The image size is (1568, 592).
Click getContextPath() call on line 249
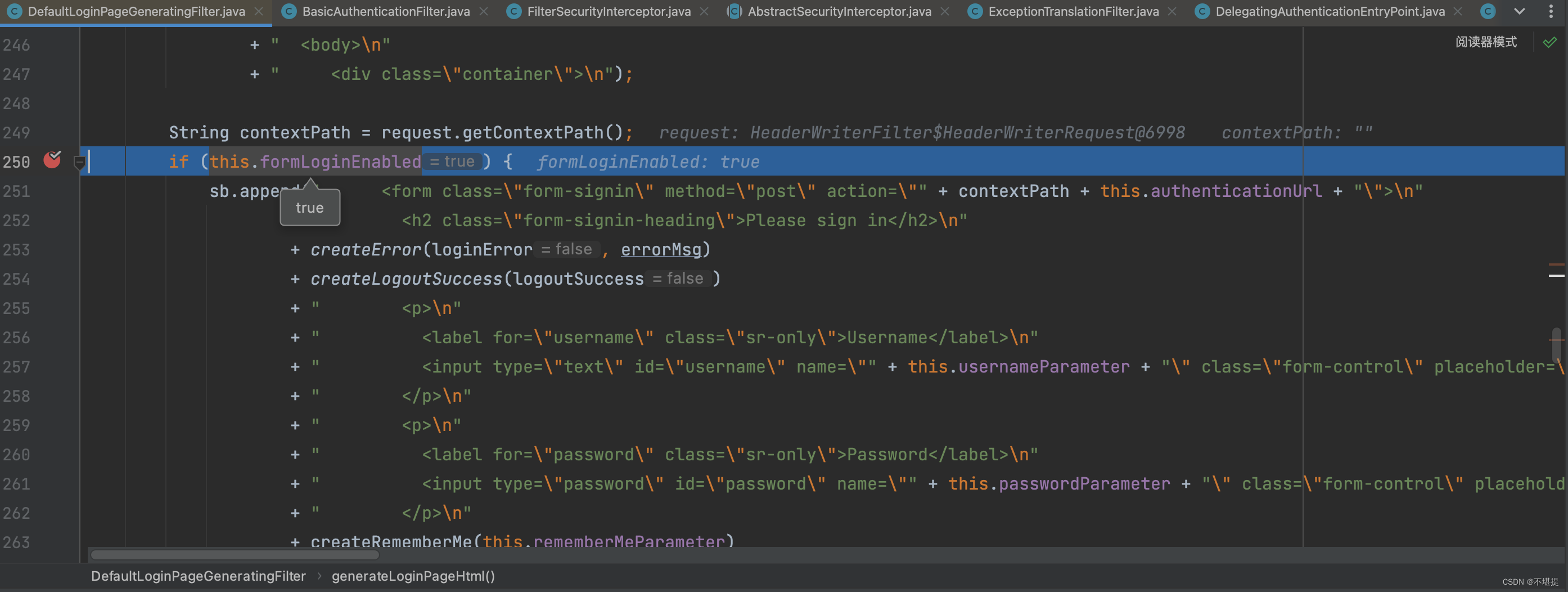(542, 133)
